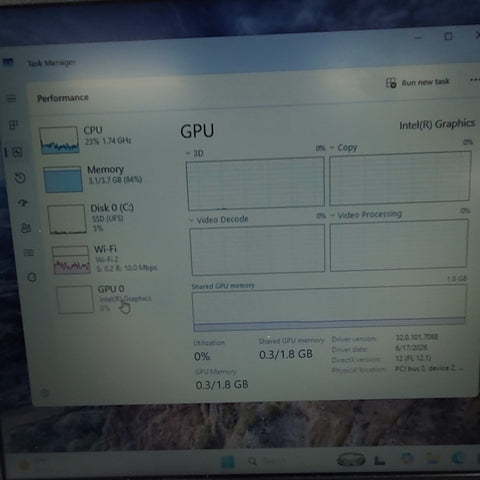Open the Processes page icon
Image resolution: width=480 pixels, height=480 pixels.
click(x=14, y=125)
